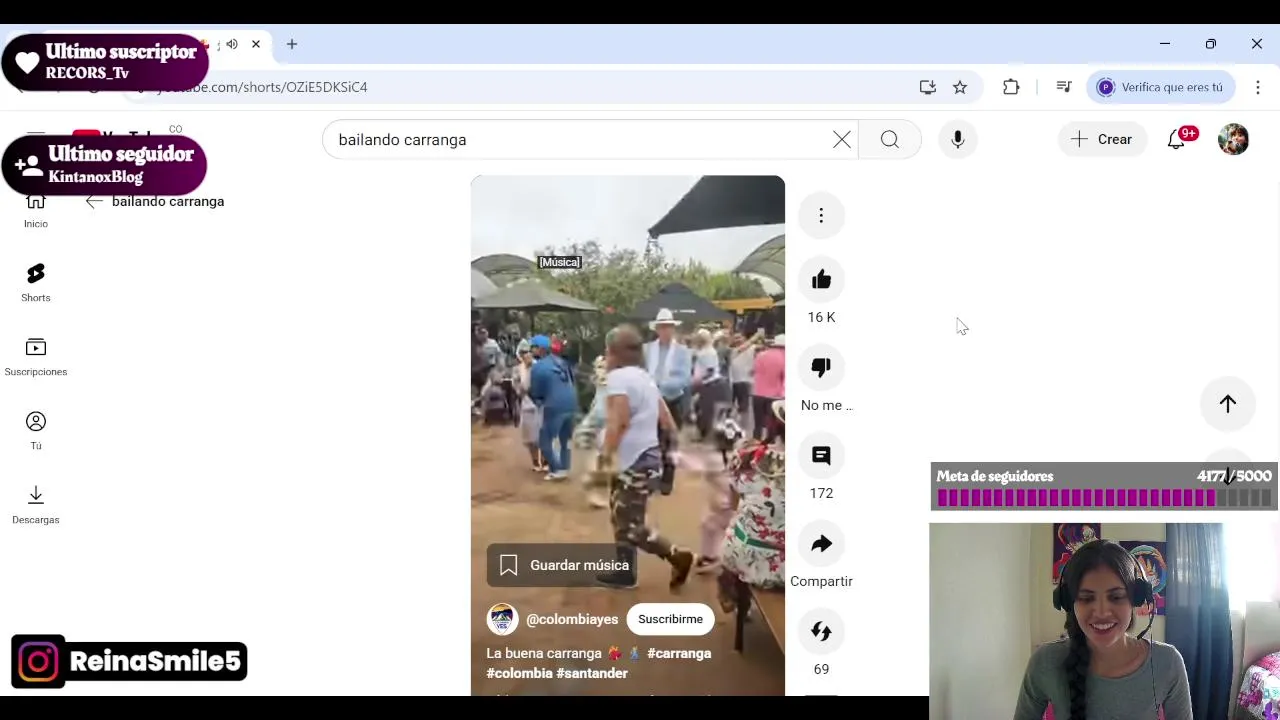This screenshot has width=1280, height=720.
Task: Close the current browser tab
Action: pos(256,45)
